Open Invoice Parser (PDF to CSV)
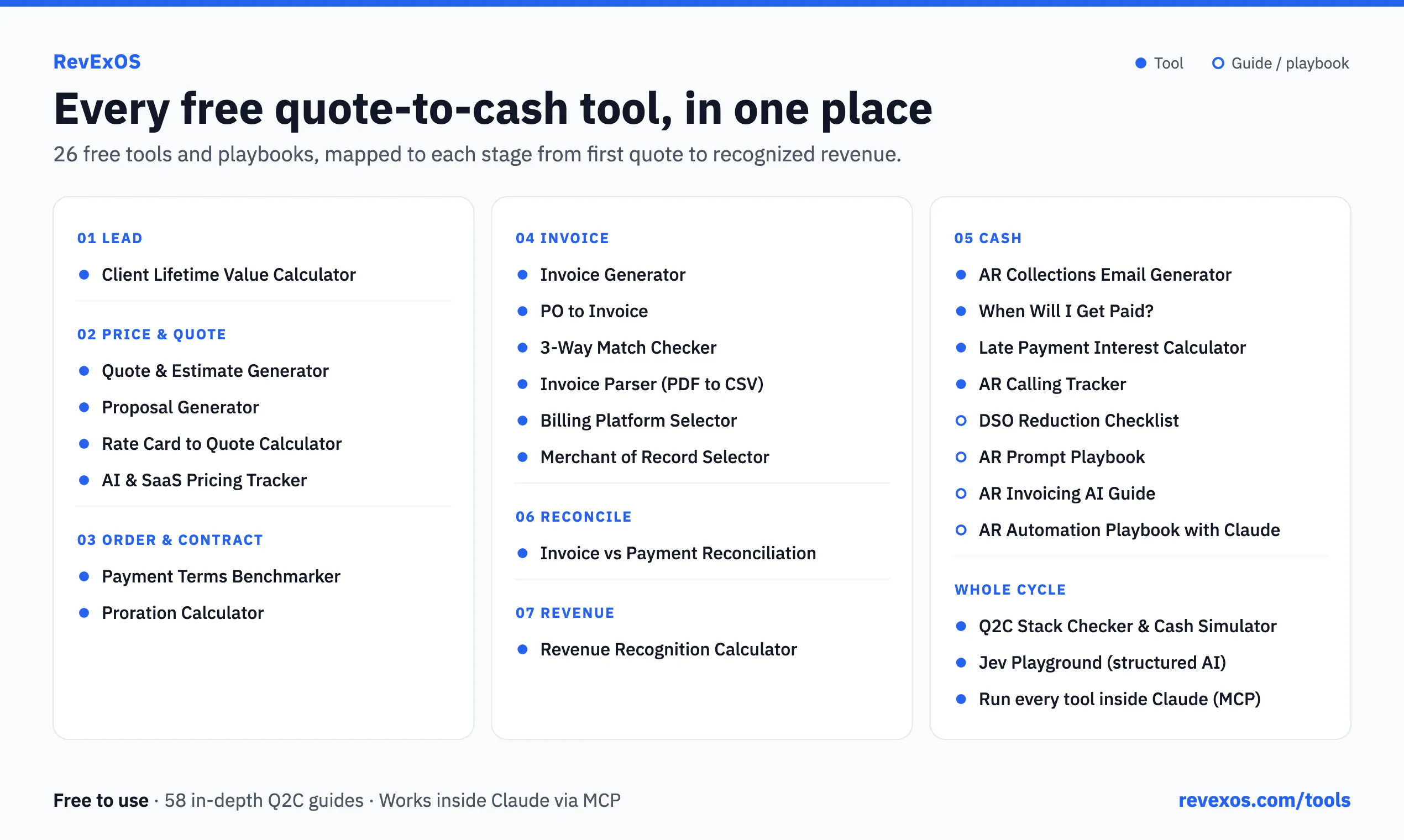The width and height of the screenshot is (1404, 840). pos(652,384)
